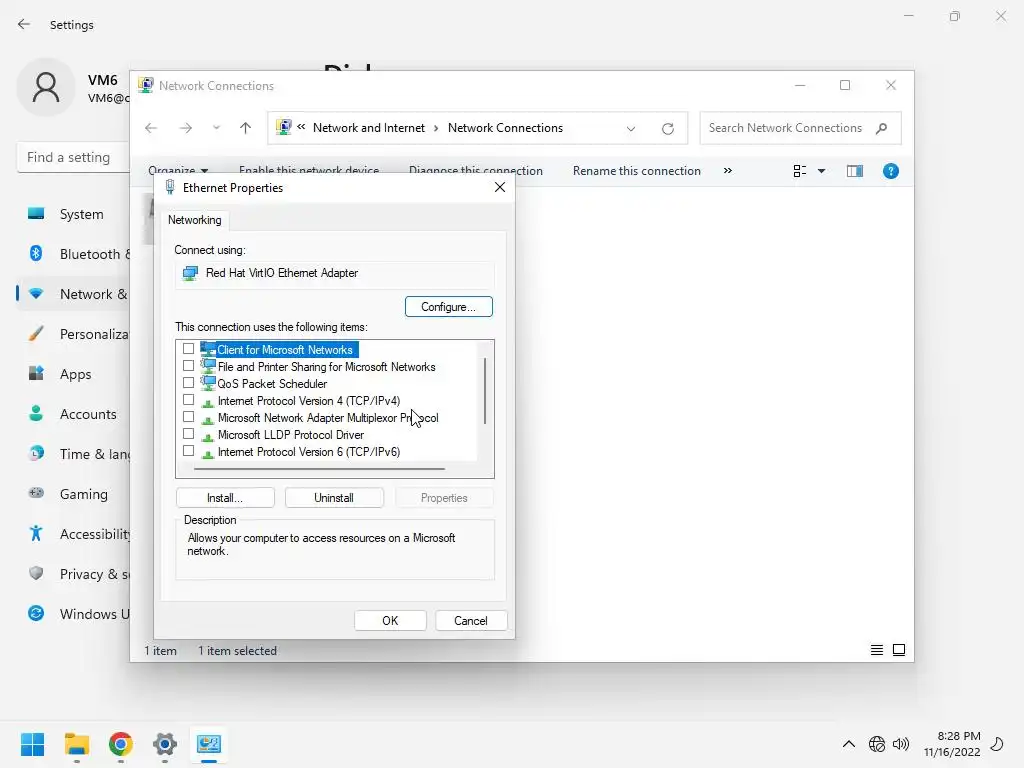The height and width of the screenshot is (768, 1024).
Task: Select Internet Protocol Version 6 (TCP/IPv6) entry
Action: (309, 452)
